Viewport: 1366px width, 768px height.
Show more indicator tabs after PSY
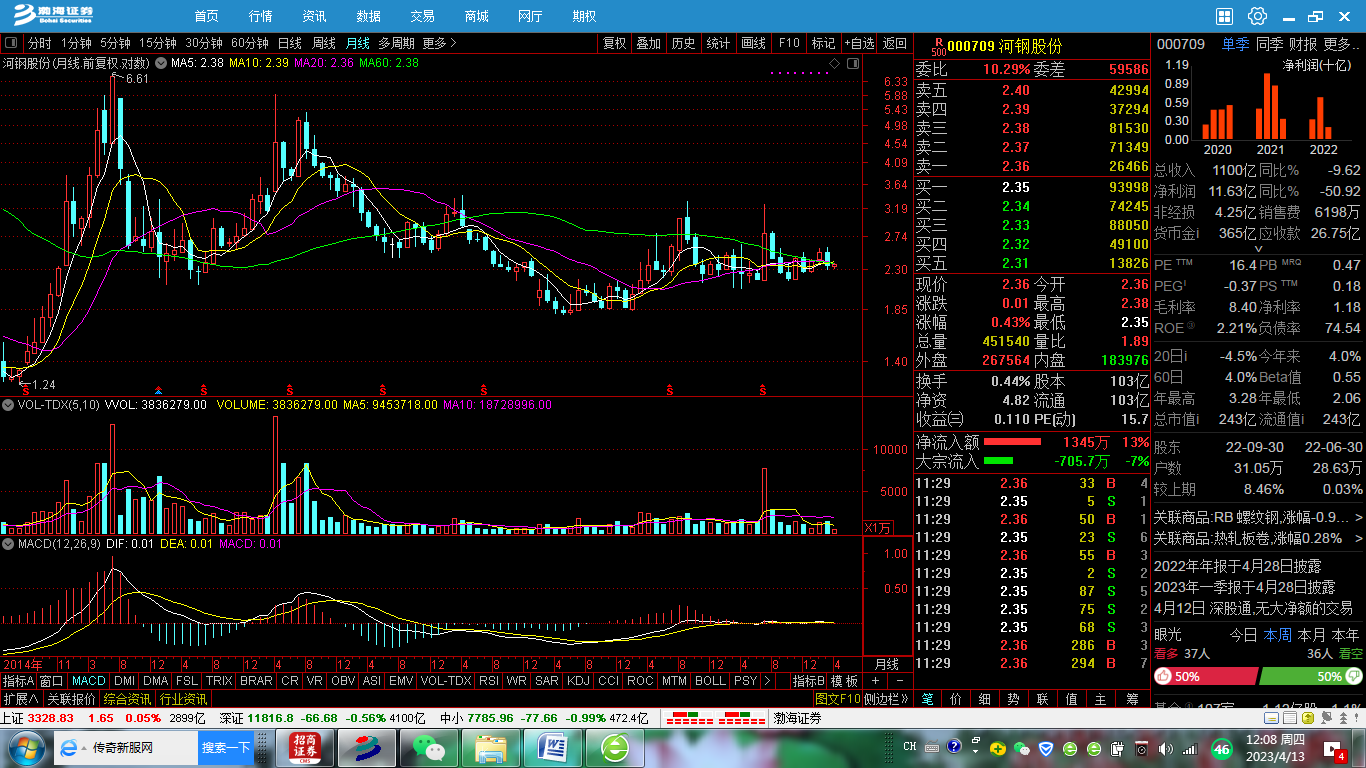(x=767, y=681)
